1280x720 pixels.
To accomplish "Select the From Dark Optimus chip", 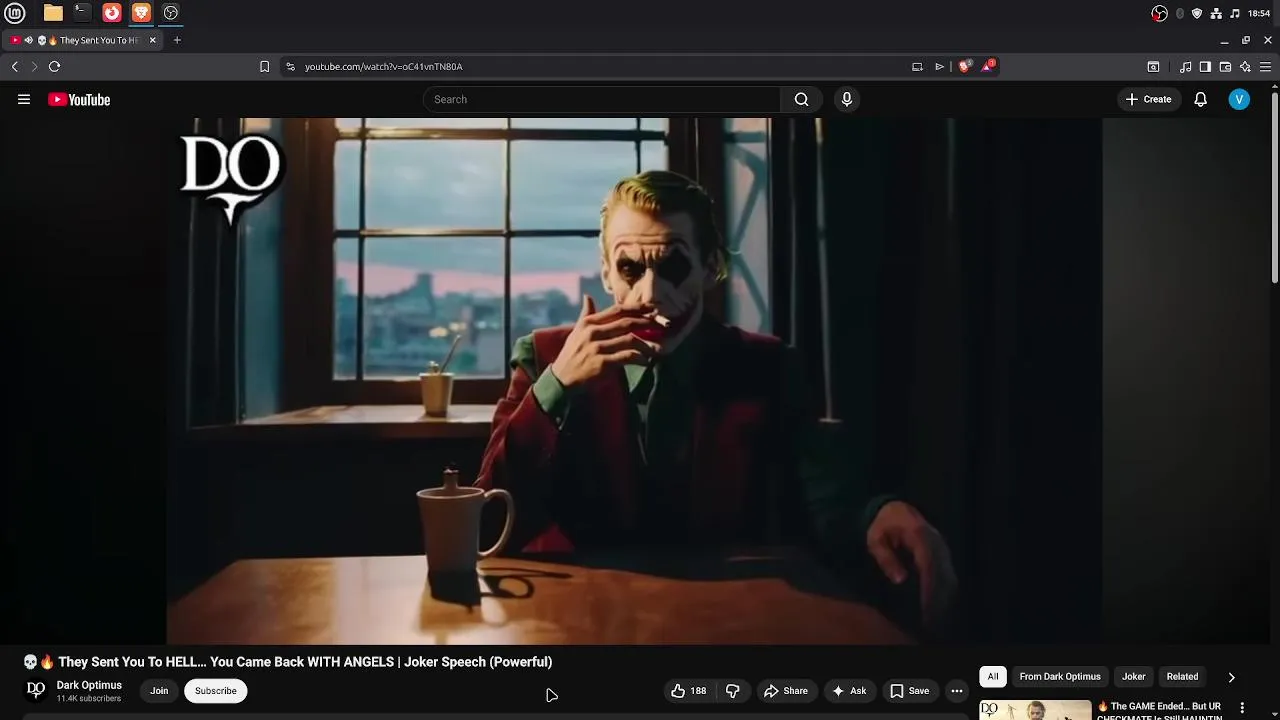I will point(1060,677).
